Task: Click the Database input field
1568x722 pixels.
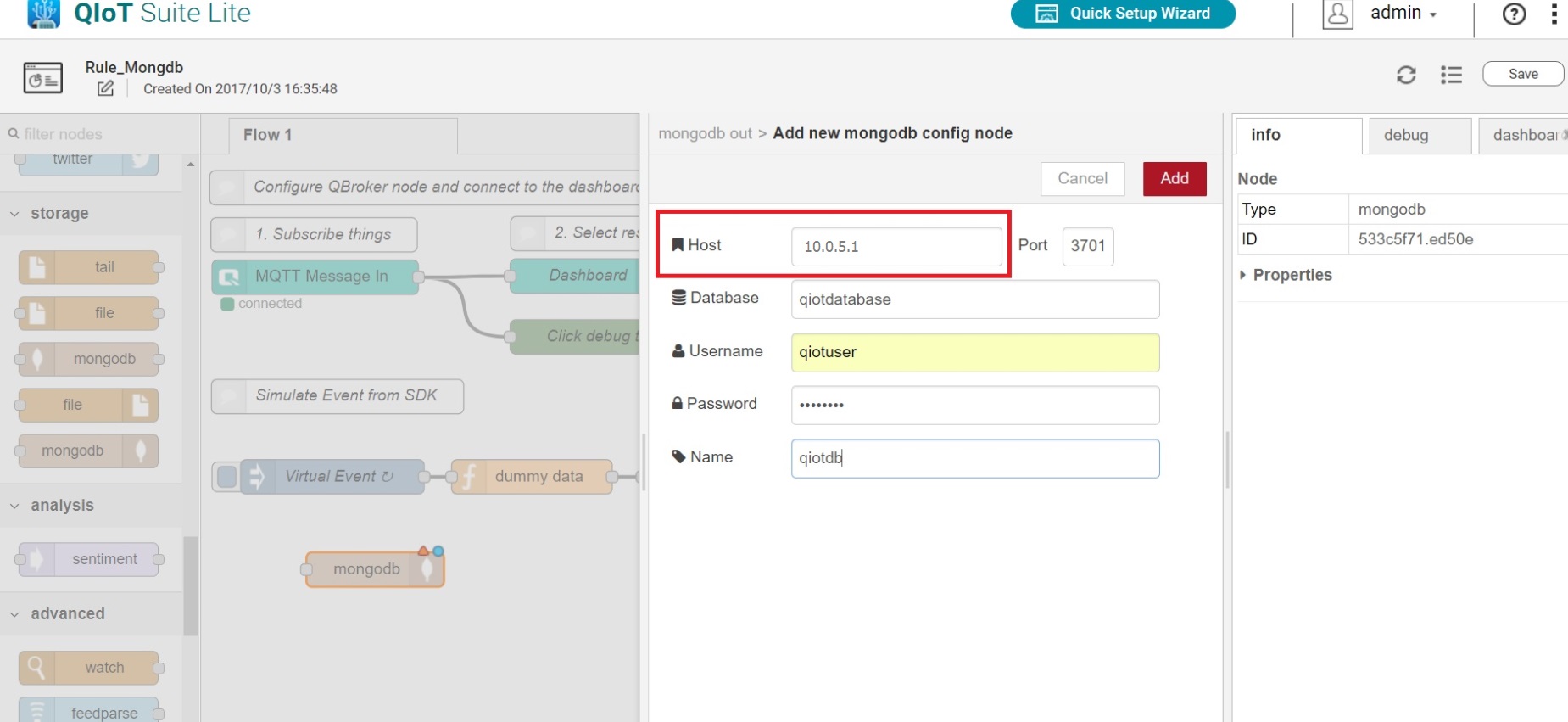Action: click(x=975, y=299)
